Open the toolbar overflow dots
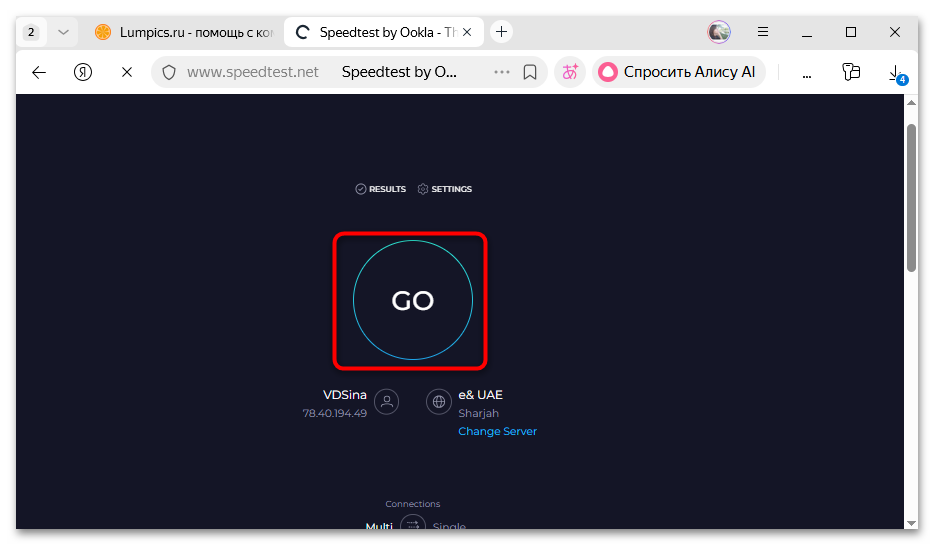The height and width of the screenshot is (545, 934). click(807, 76)
